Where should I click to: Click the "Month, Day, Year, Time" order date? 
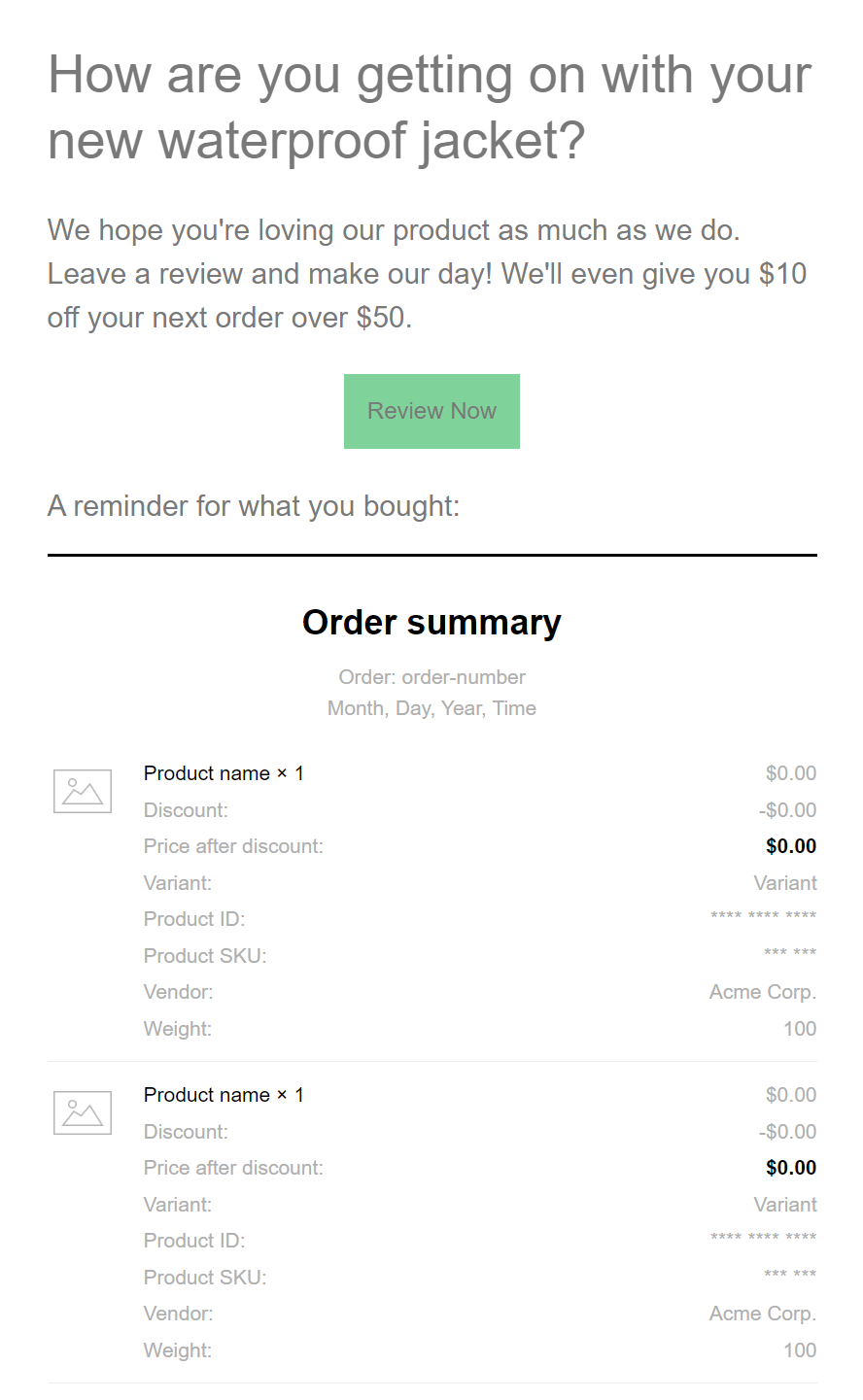tap(431, 708)
